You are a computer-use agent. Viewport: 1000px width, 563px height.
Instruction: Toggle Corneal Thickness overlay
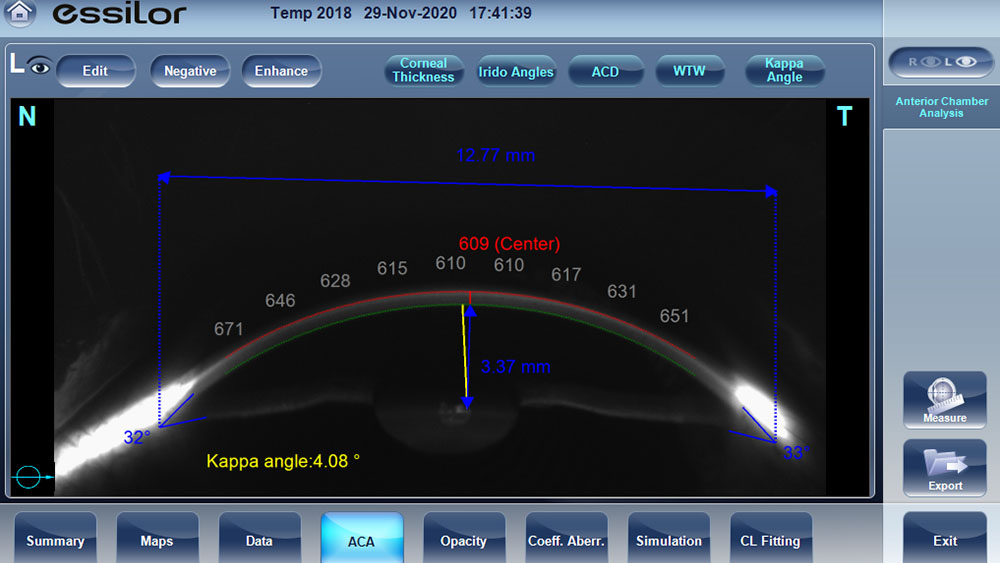tap(423, 70)
